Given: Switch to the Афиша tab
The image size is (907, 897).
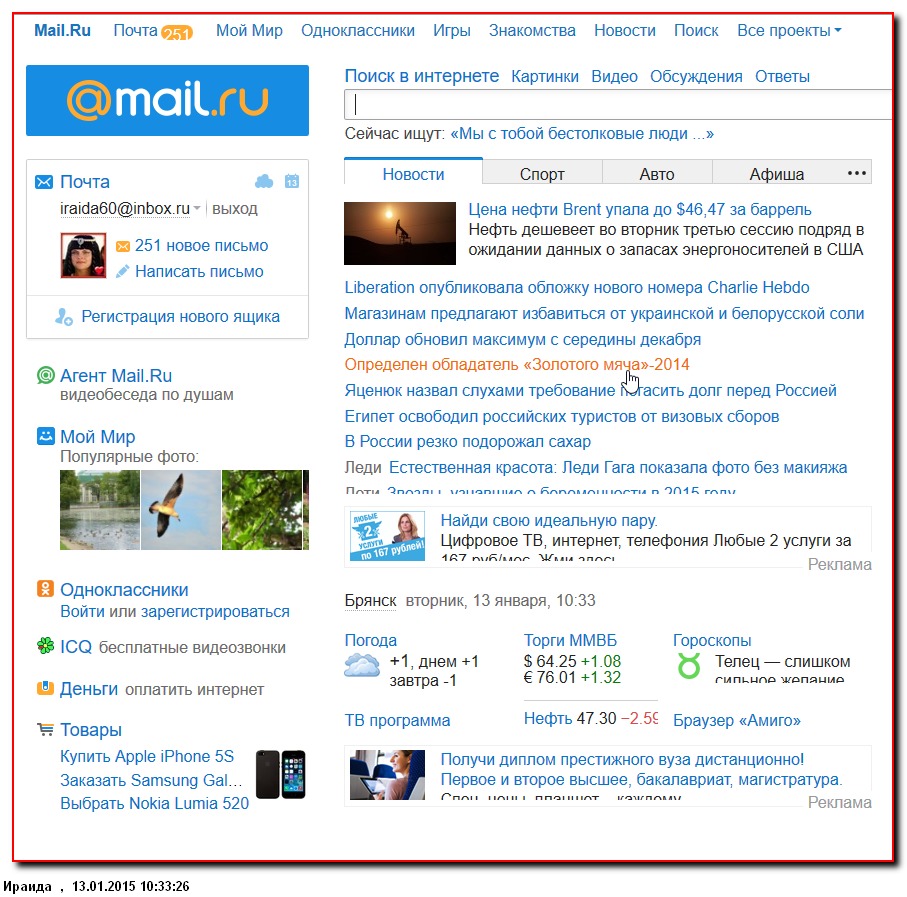Looking at the screenshot, I should (776, 174).
